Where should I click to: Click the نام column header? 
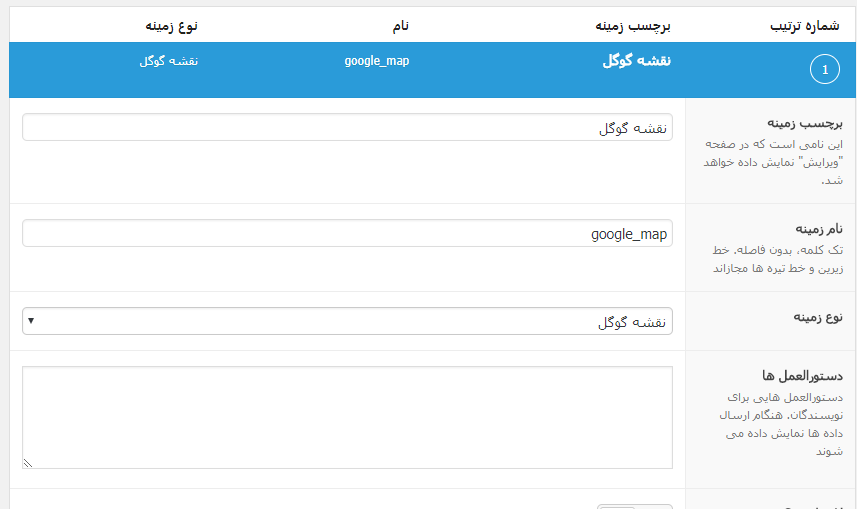(401, 26)
